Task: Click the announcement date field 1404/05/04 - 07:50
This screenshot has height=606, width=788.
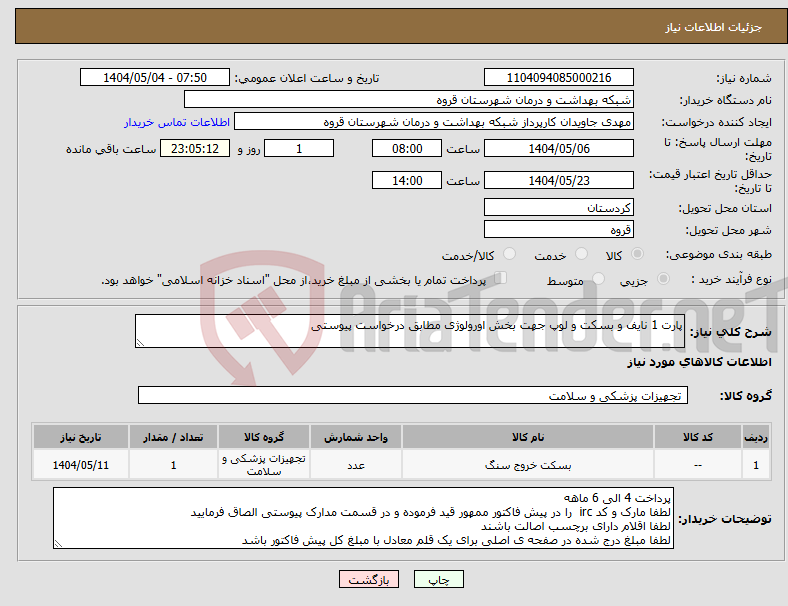Action: [x=155, y=78]
